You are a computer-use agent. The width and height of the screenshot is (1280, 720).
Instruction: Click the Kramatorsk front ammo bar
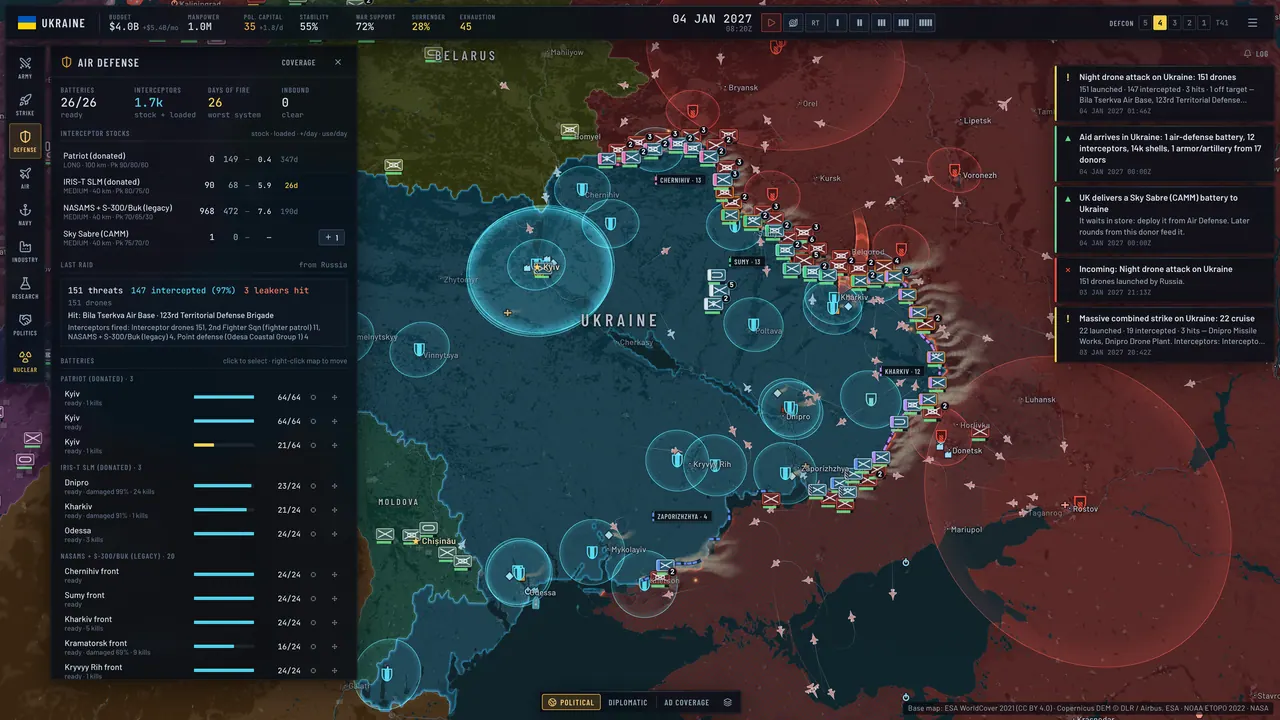(x=224, y=647)
